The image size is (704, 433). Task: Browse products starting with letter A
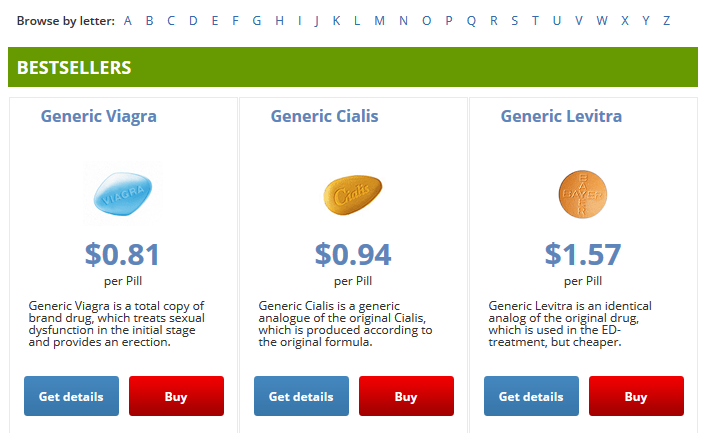(128, 21)
